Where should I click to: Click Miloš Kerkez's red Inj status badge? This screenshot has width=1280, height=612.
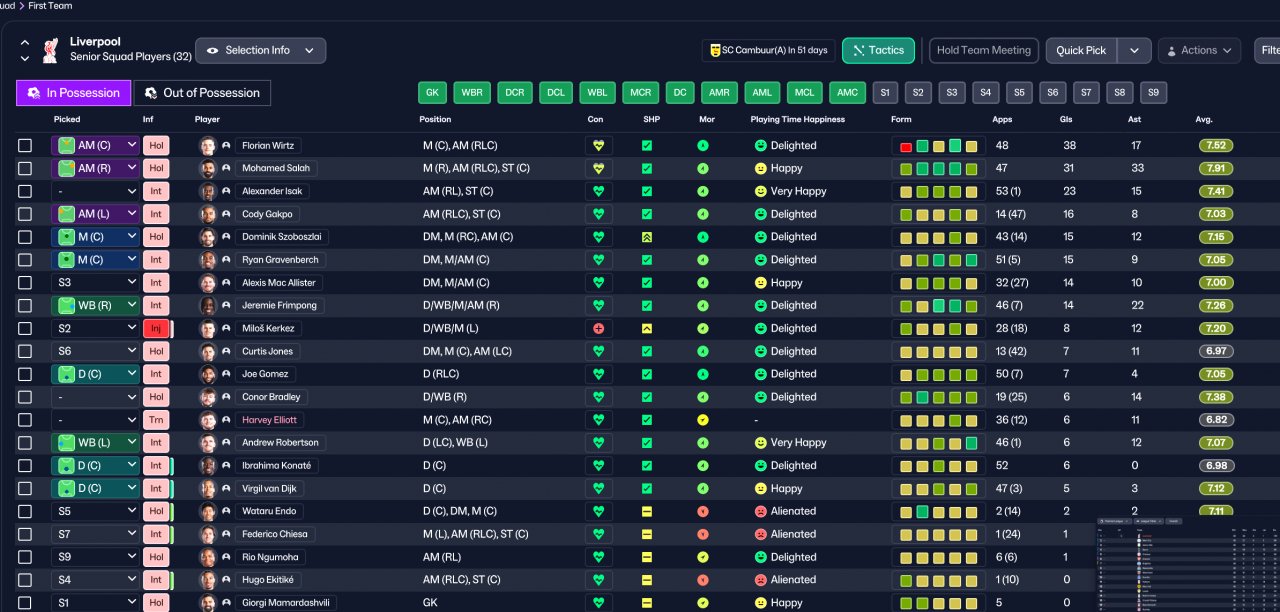click(157, 328)
